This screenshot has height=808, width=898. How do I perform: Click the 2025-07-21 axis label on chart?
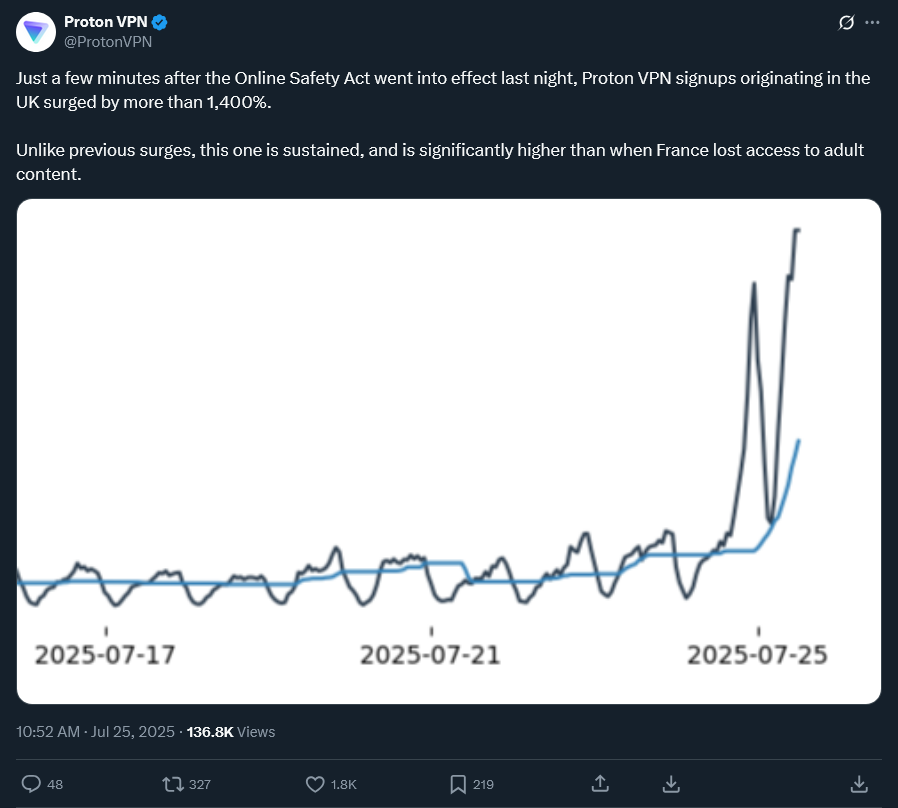(430, 655)
